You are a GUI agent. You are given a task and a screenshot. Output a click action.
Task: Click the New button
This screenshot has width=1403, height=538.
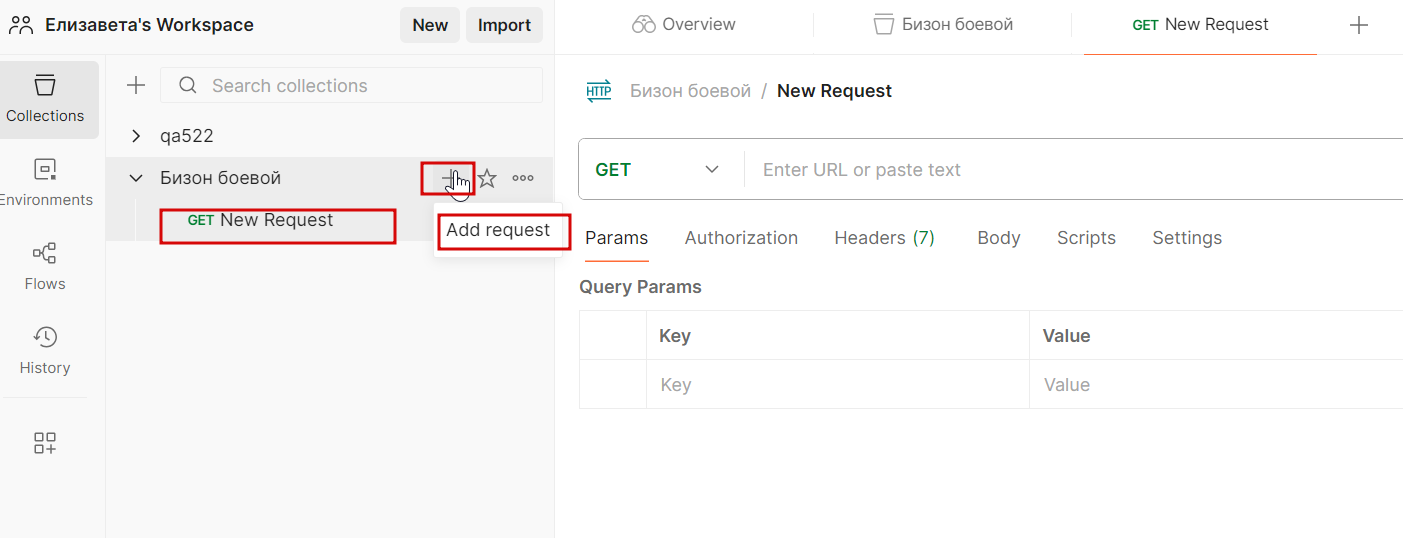point(430,25)
